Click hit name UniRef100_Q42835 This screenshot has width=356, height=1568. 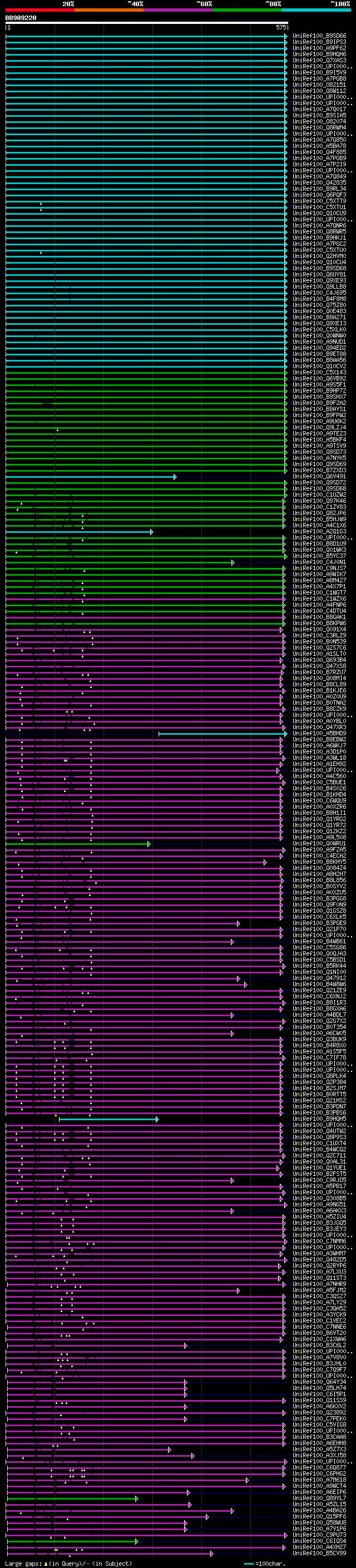click(319, 182)
